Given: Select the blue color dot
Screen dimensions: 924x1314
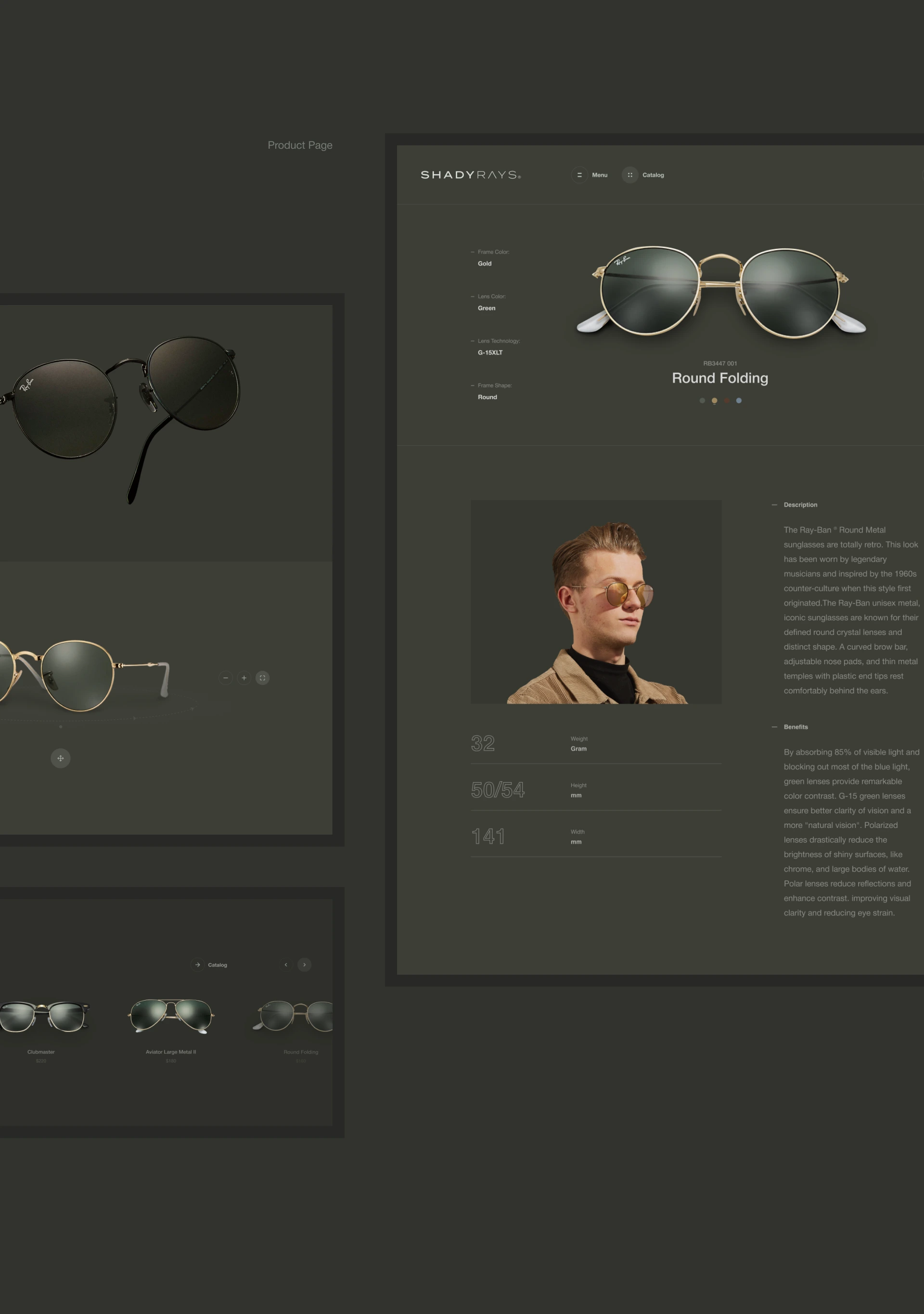Looking at the screenshot, I should (739, 400).
